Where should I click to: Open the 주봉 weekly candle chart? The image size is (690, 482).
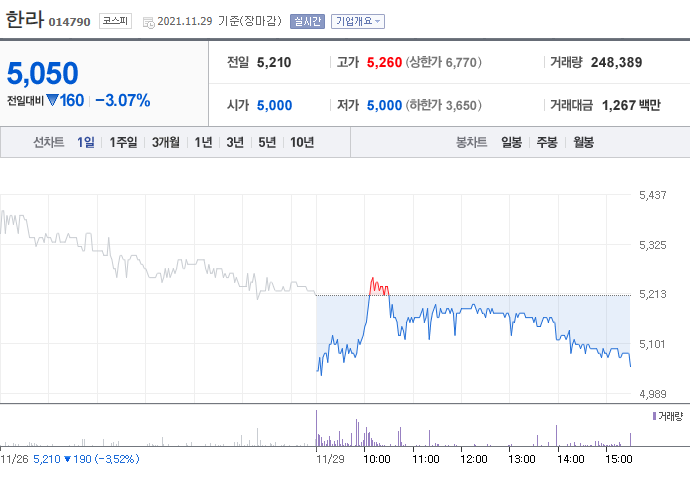click(547, 142)
